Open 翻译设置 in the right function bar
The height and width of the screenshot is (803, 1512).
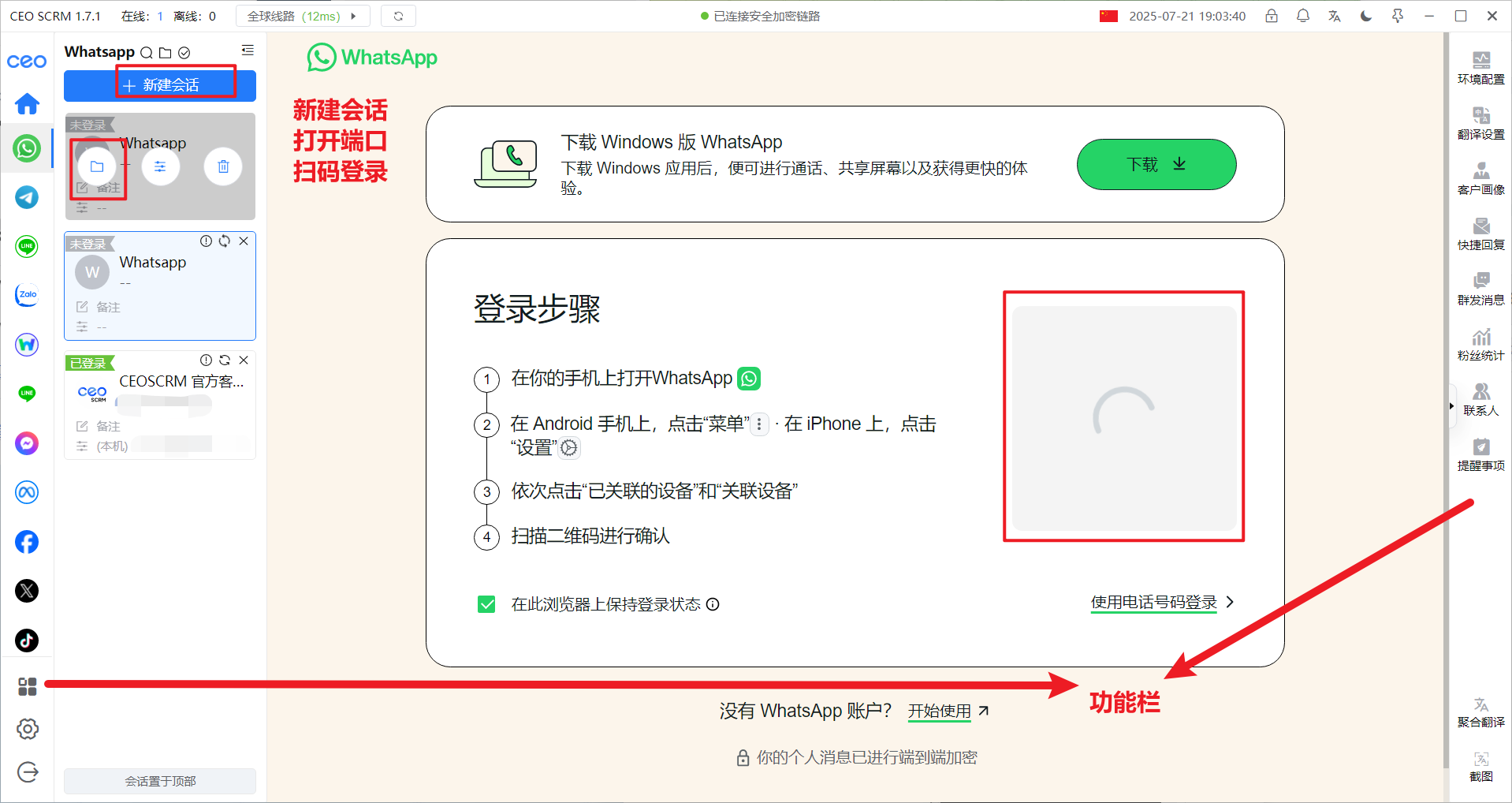coord(1481,123)
